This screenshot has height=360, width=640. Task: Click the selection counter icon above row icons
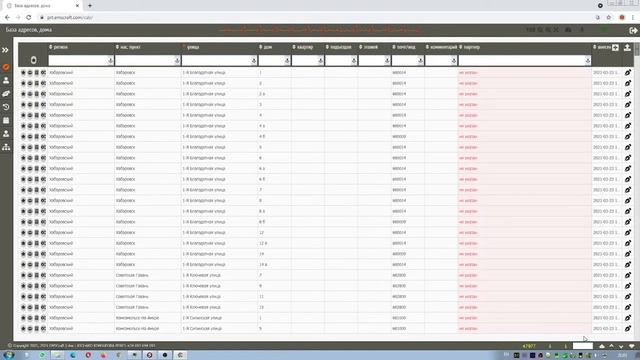[33, 60]
